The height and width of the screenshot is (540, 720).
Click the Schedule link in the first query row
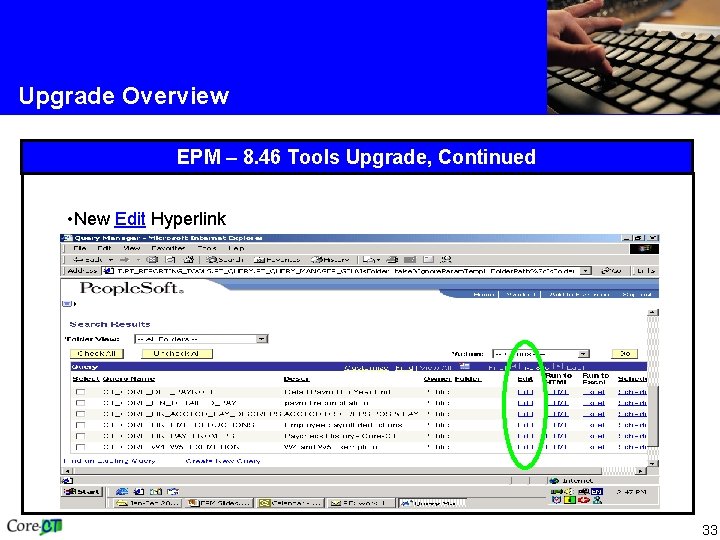pyautogui.click(x=632, y=392)
